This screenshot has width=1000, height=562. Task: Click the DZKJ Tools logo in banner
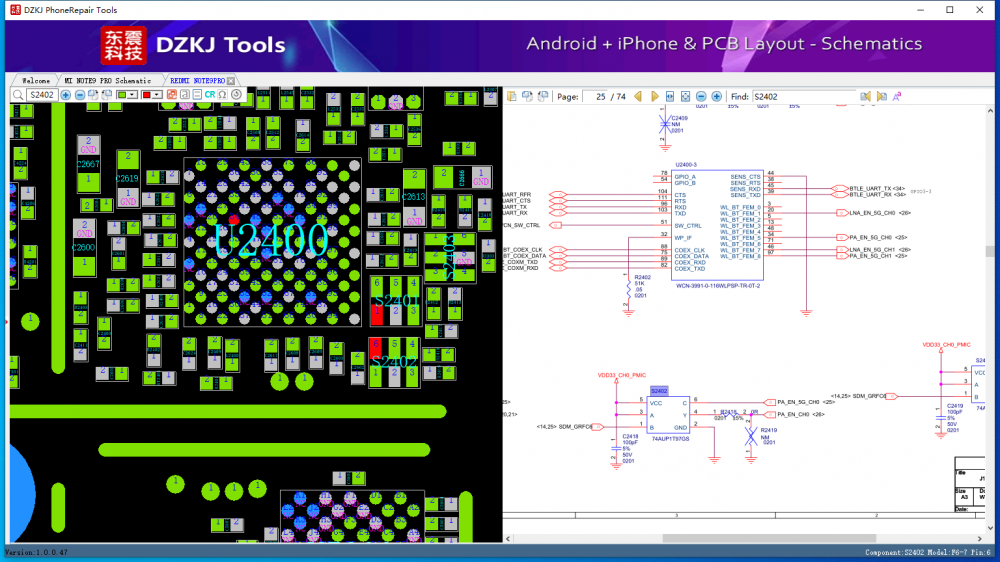tap(193, 45)
